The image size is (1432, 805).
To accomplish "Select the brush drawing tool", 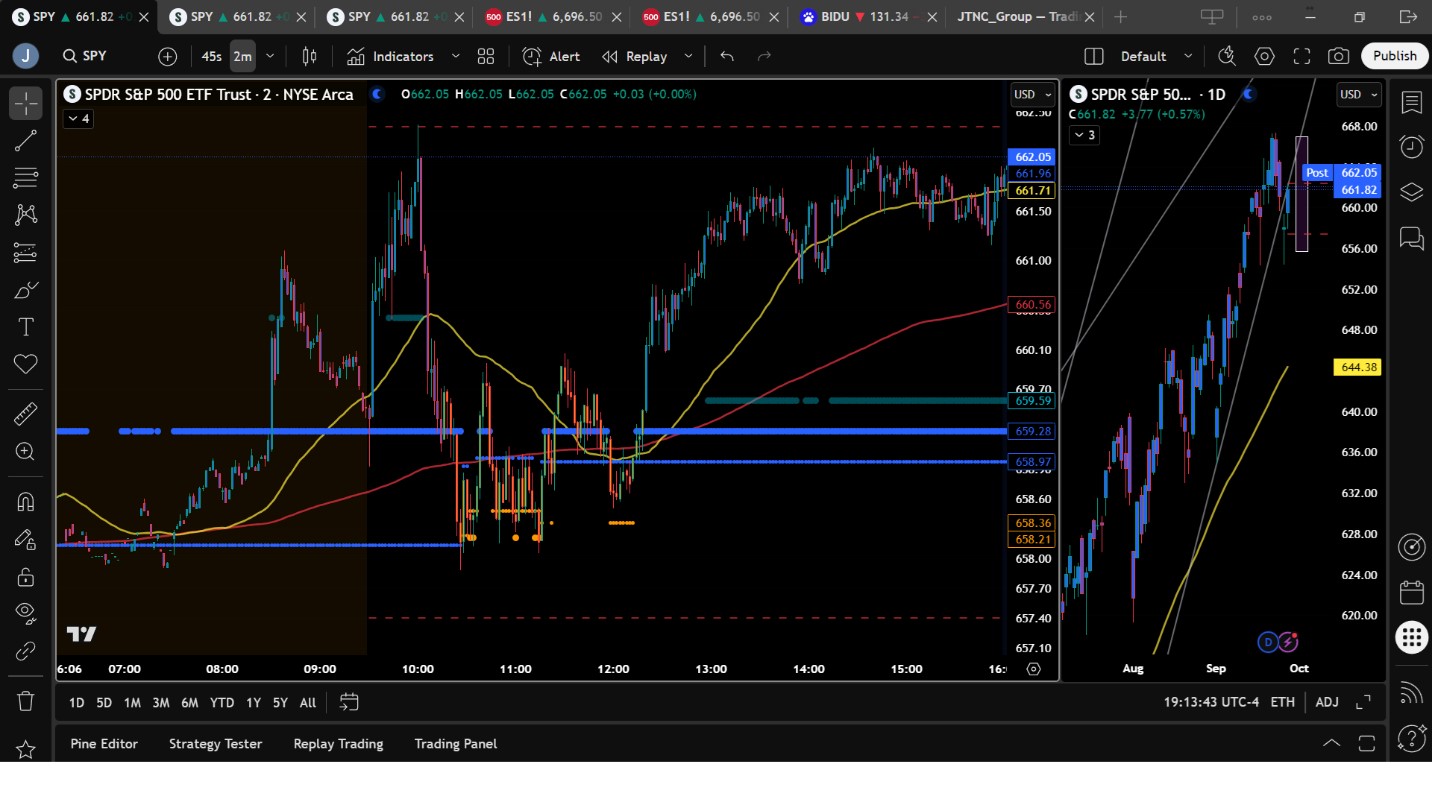I will [x=26, y=290].
